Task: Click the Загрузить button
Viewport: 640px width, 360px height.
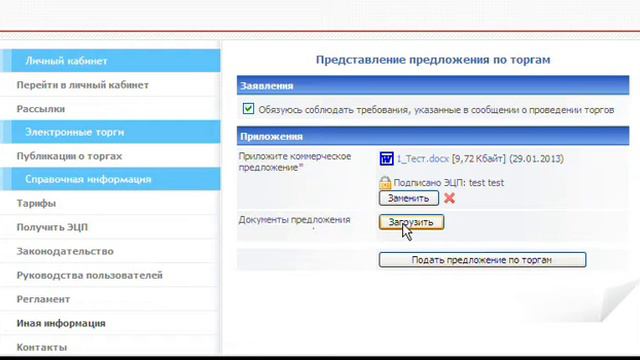Action: tap(411, 222)
